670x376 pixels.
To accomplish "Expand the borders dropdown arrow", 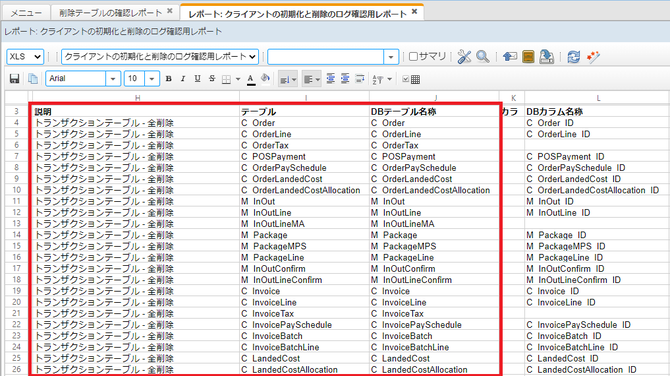I will [238, 79].
